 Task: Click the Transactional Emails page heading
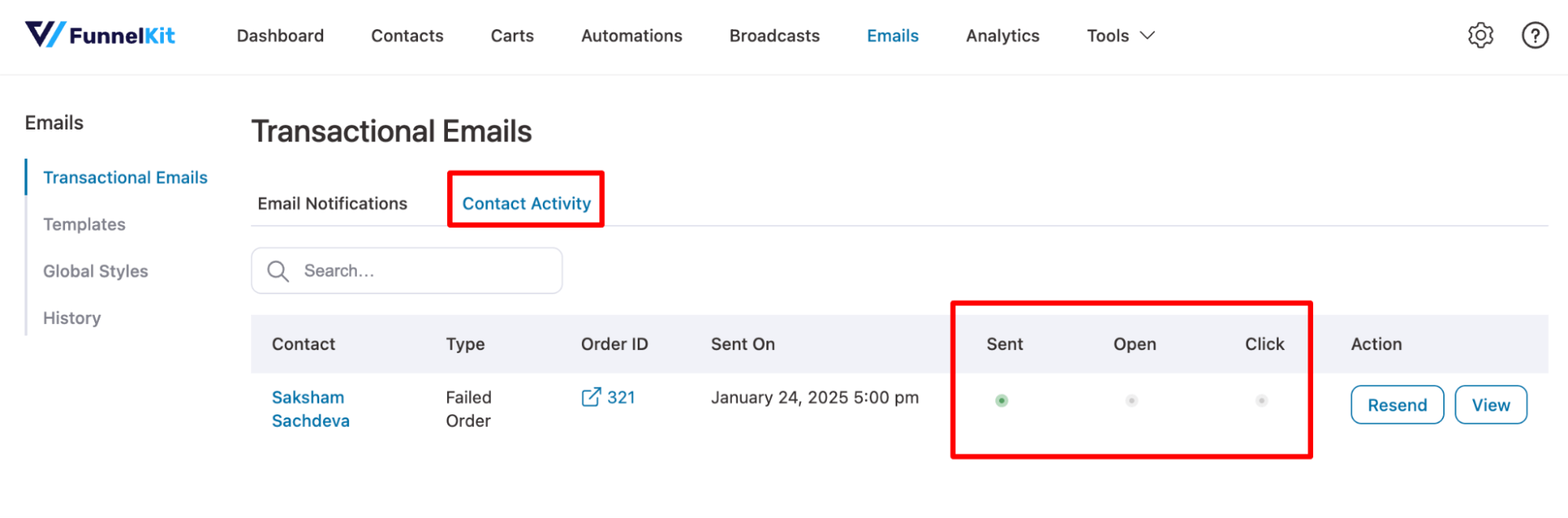pos(391,132)
